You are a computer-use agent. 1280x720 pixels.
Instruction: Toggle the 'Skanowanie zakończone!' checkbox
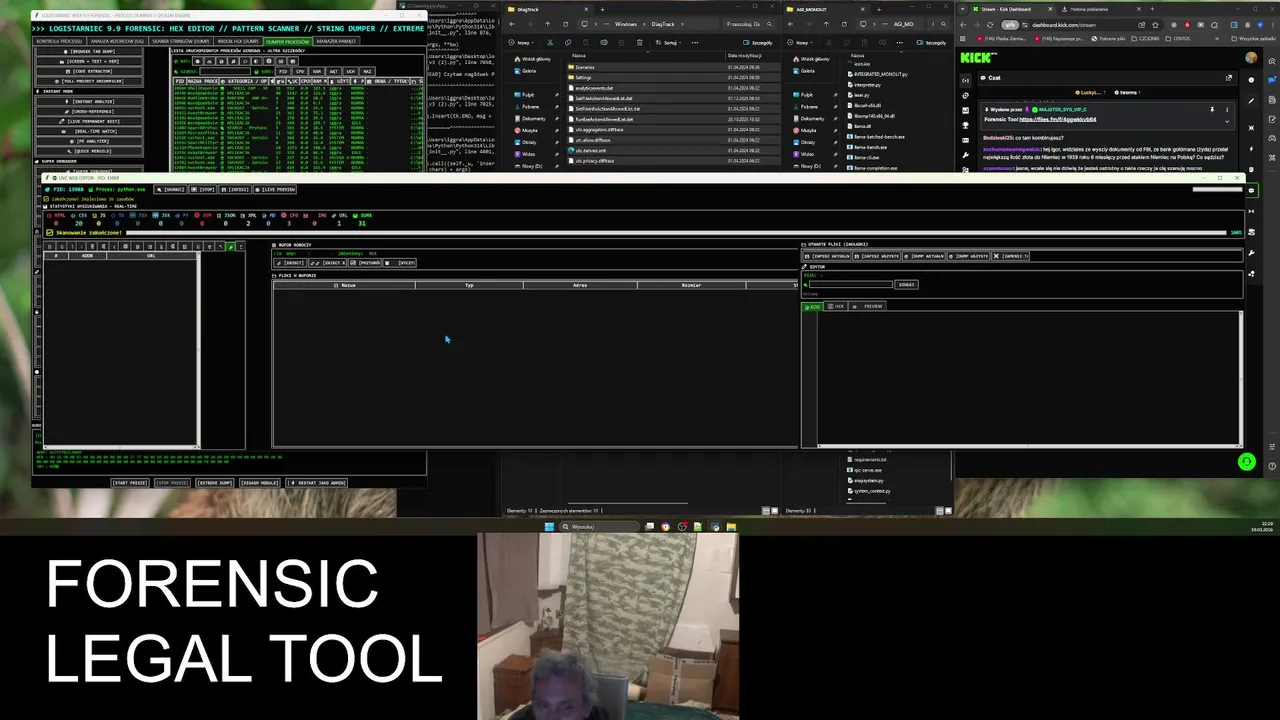tap(50, 233)
